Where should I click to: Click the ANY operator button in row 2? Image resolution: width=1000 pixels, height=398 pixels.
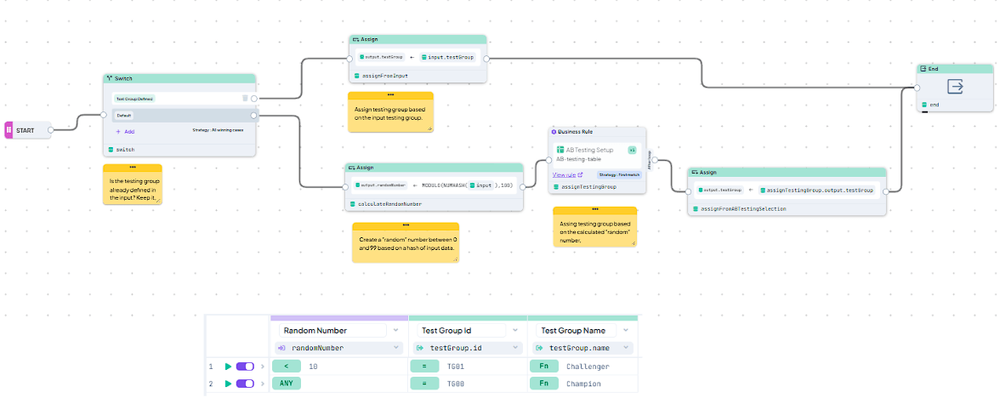pyautogui.click(x=286, y=384)
